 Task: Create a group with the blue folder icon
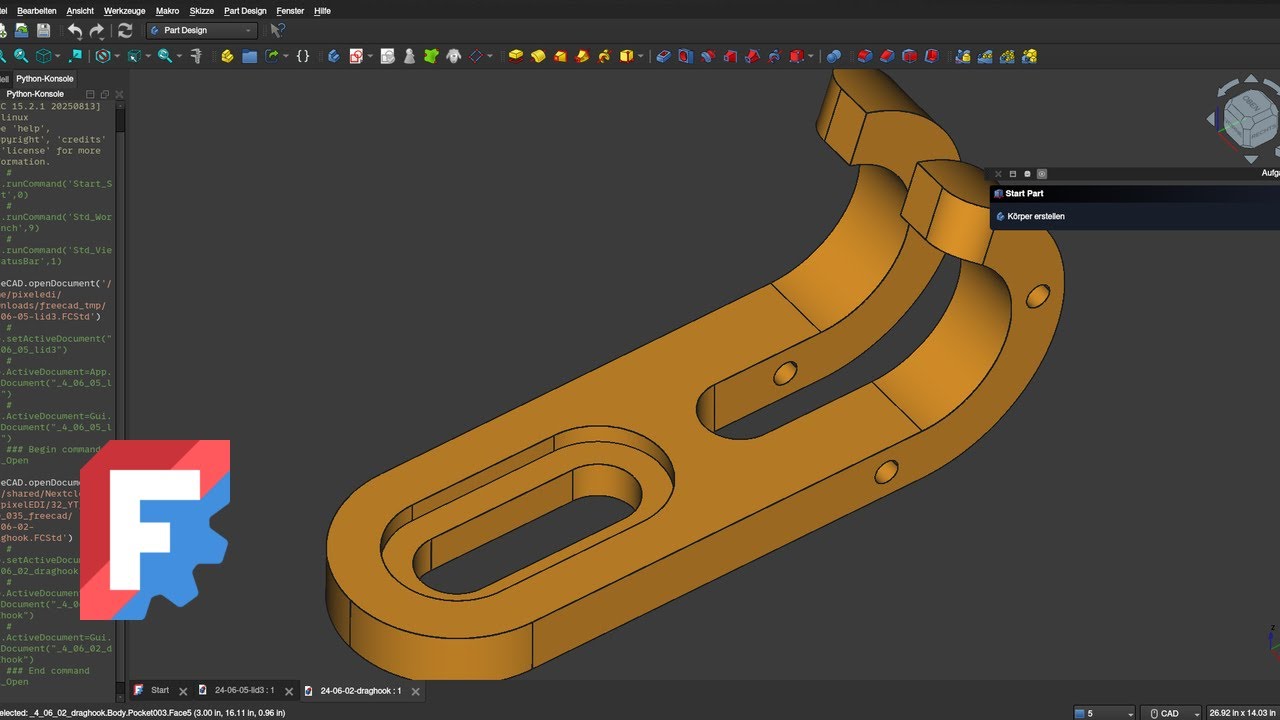point(249,56)
